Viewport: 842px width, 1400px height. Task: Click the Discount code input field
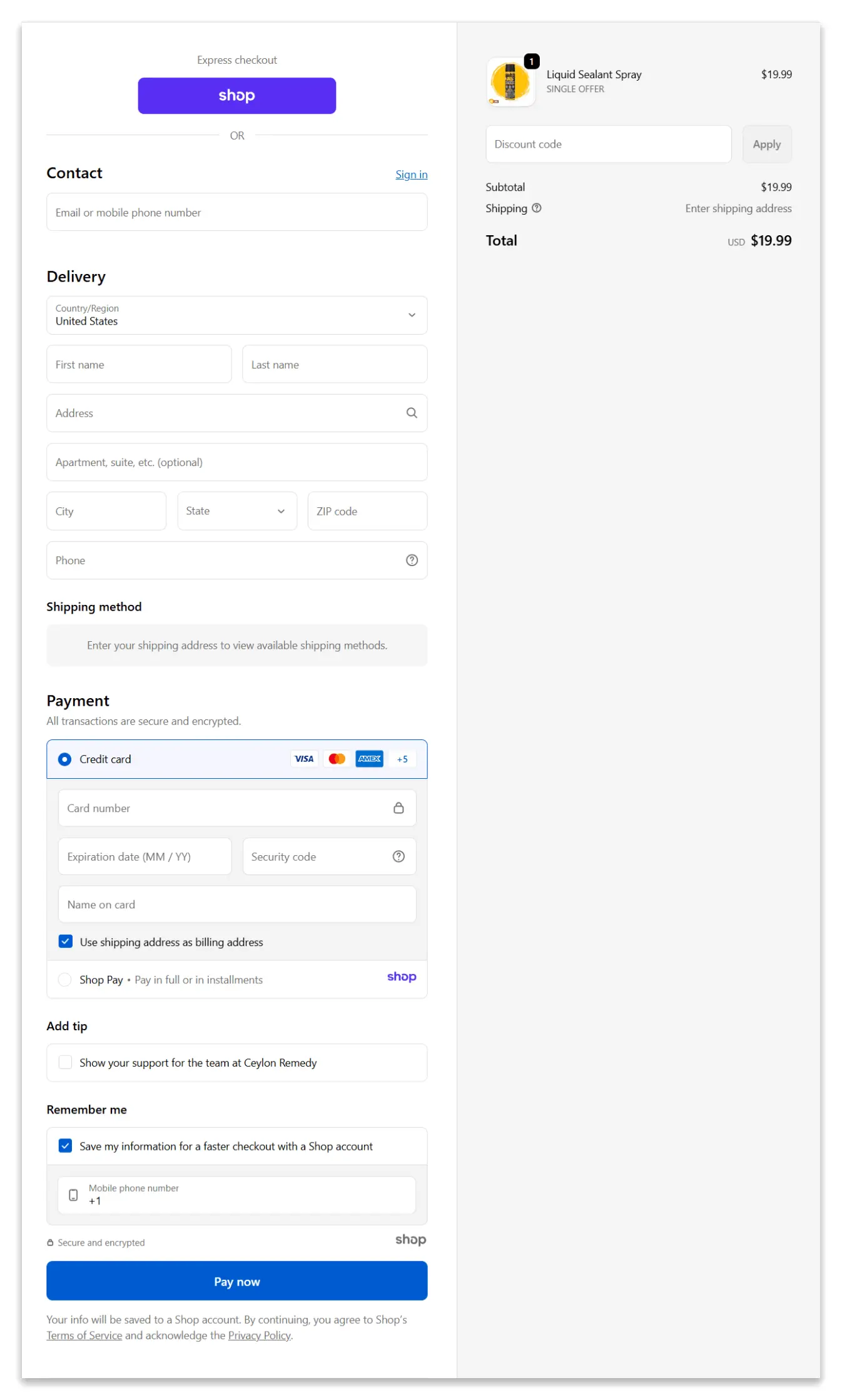tap(608, 145)
